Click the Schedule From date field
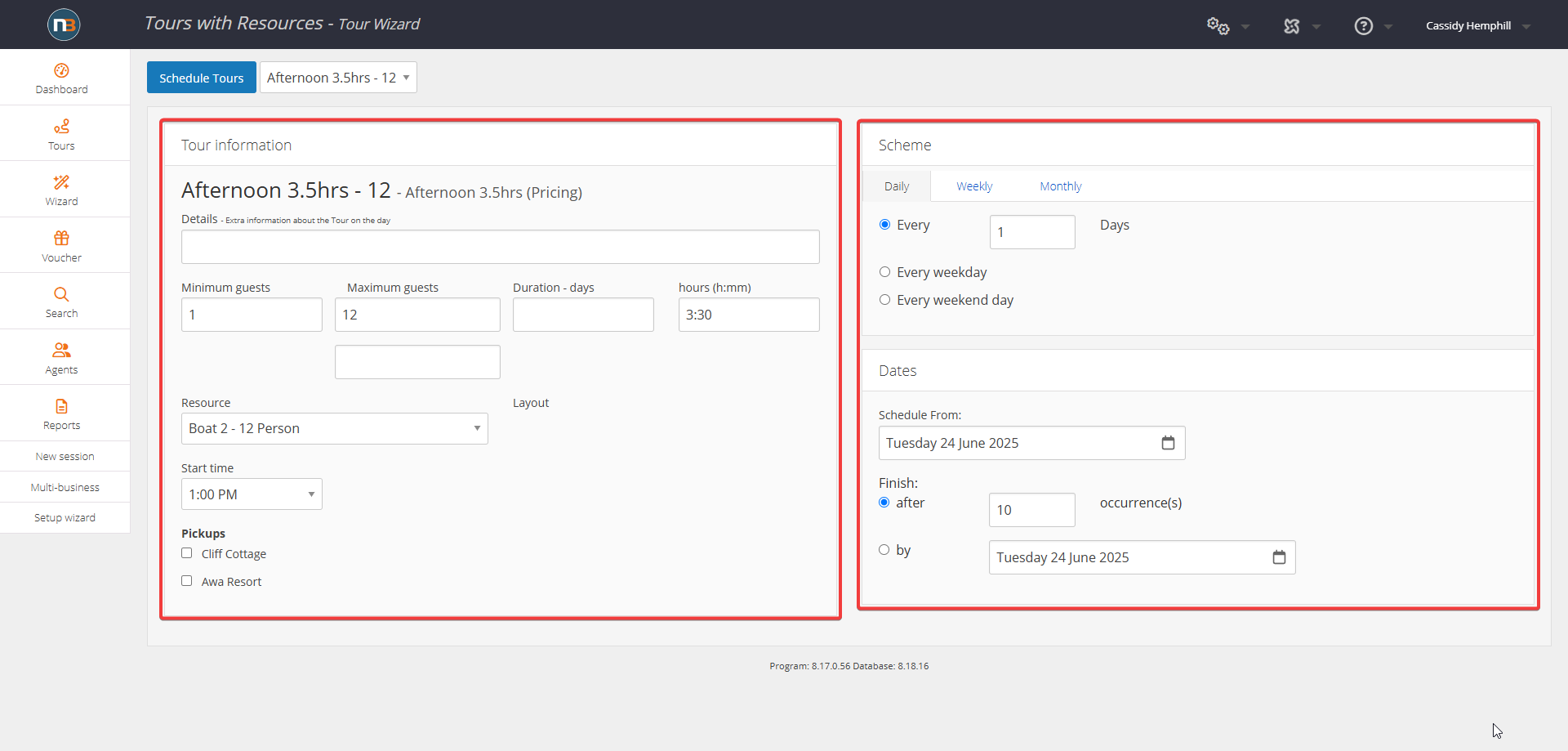This screenshot has width=1568, height=751. click(x=1031, y=443)
